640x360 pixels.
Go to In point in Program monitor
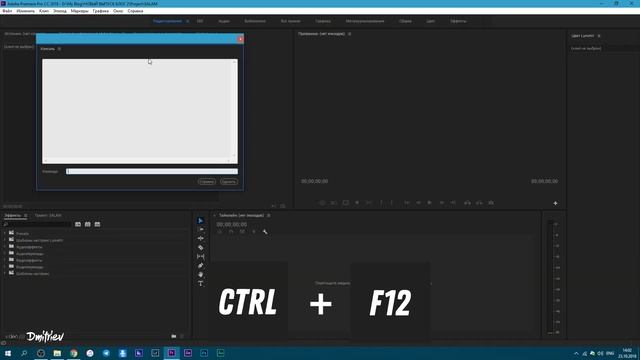click(407, 203)
